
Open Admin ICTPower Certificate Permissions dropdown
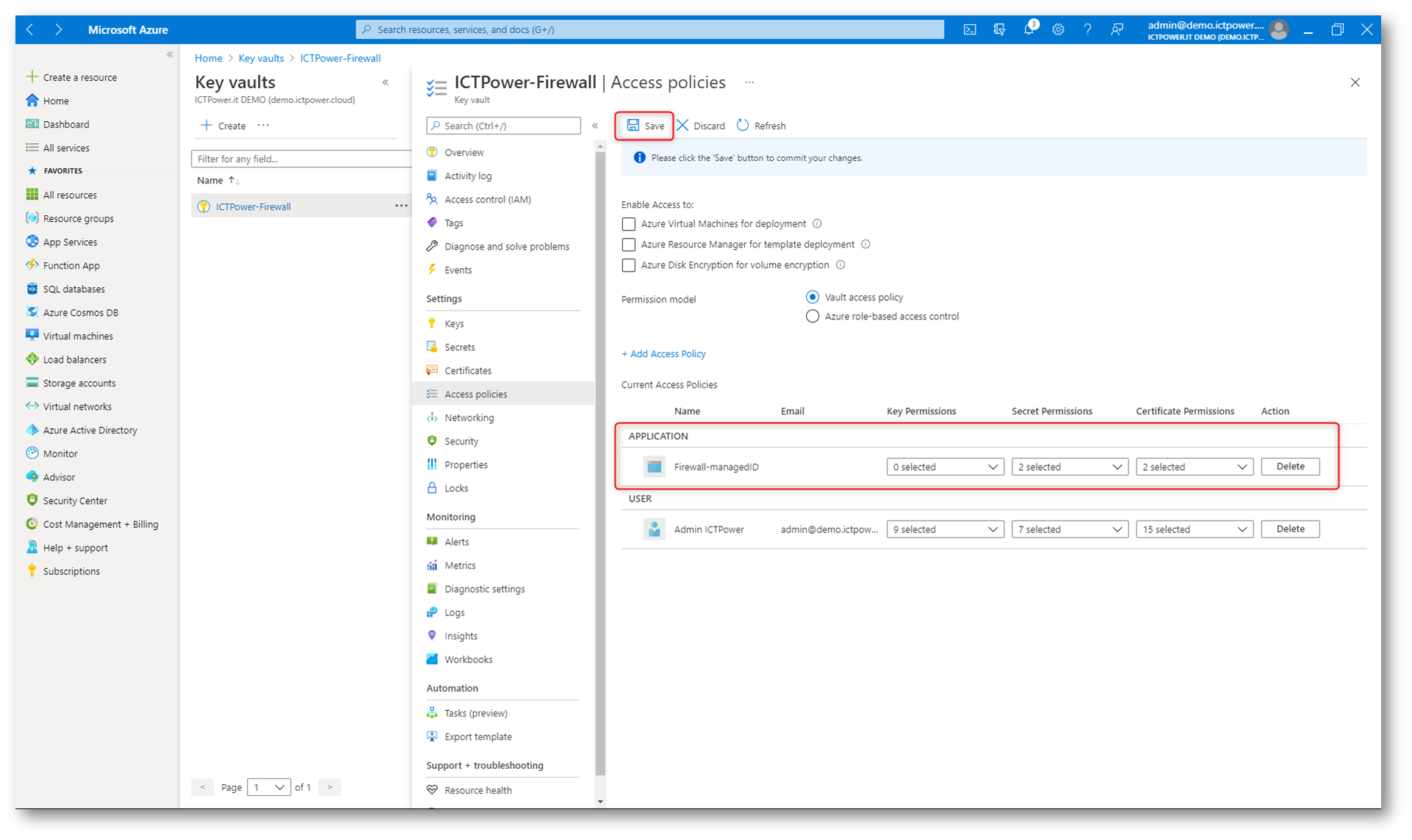pos(1194,529)
